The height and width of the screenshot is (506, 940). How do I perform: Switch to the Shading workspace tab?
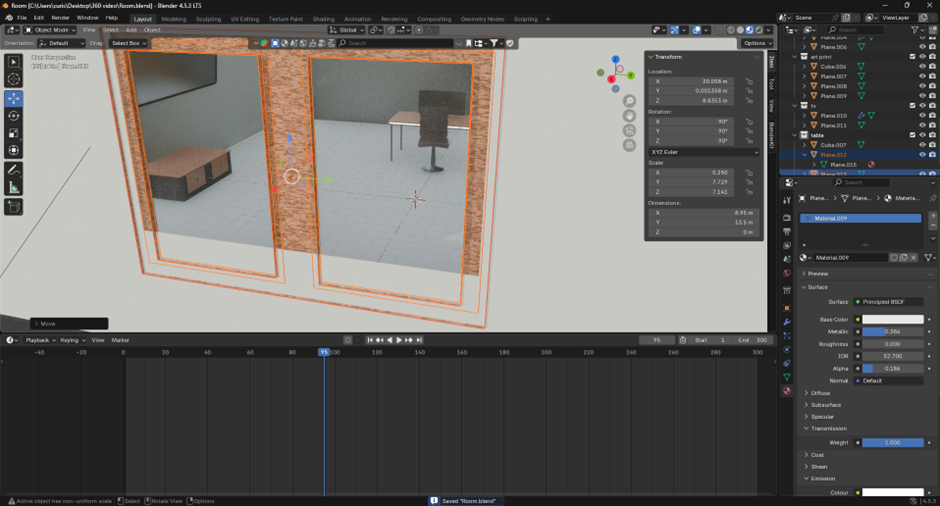[x=323, y=19]
